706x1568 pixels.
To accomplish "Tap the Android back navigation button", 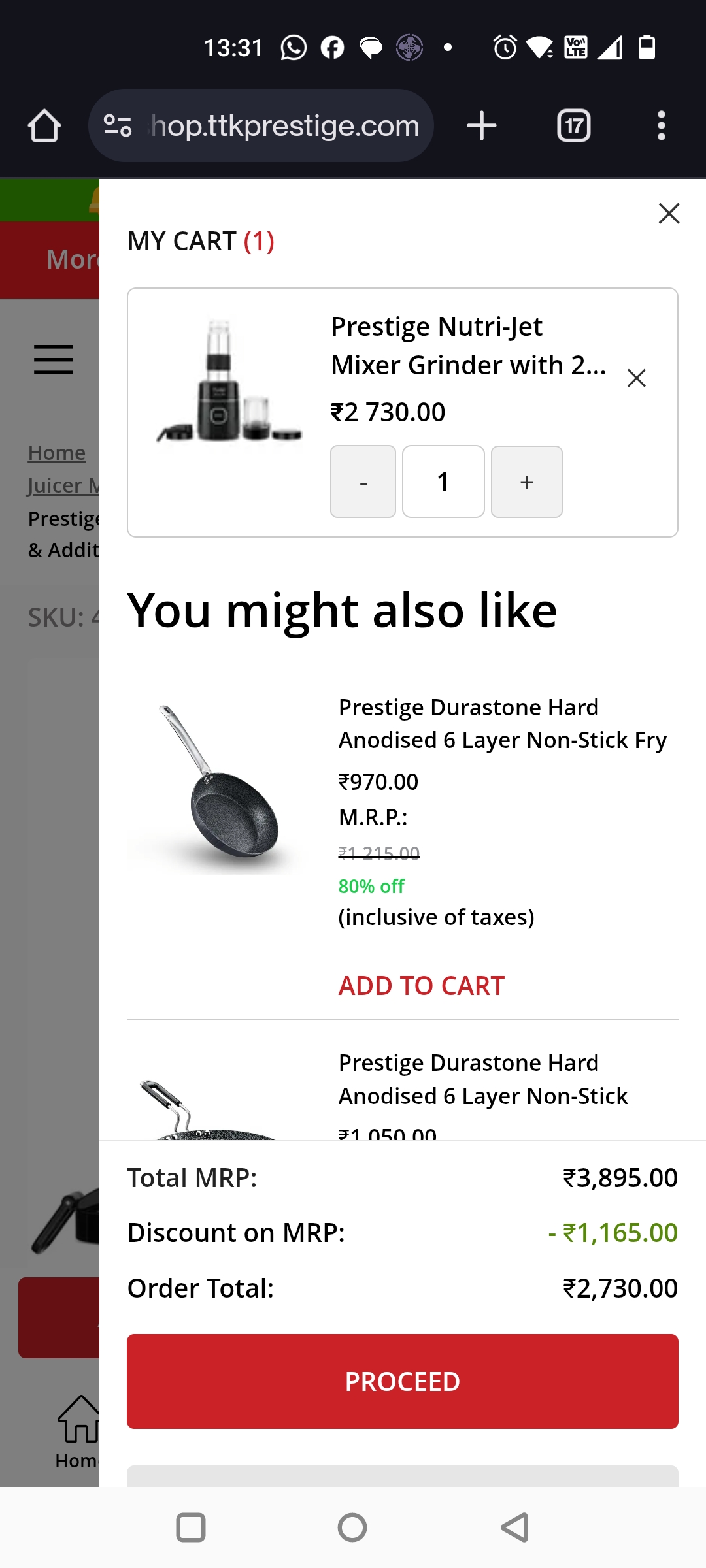I will (515, 1527).
